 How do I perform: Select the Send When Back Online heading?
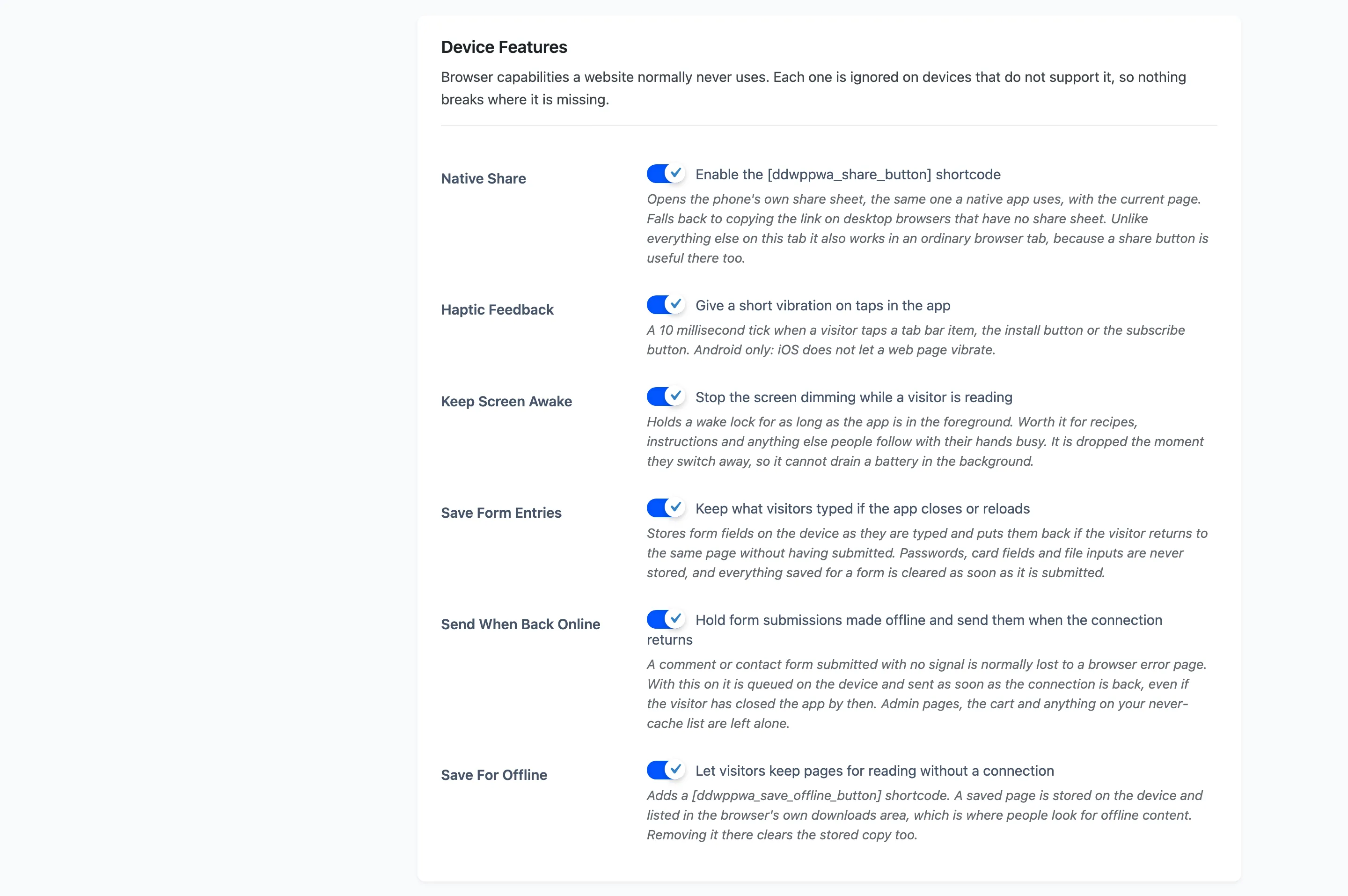click(x=520, y=624)
